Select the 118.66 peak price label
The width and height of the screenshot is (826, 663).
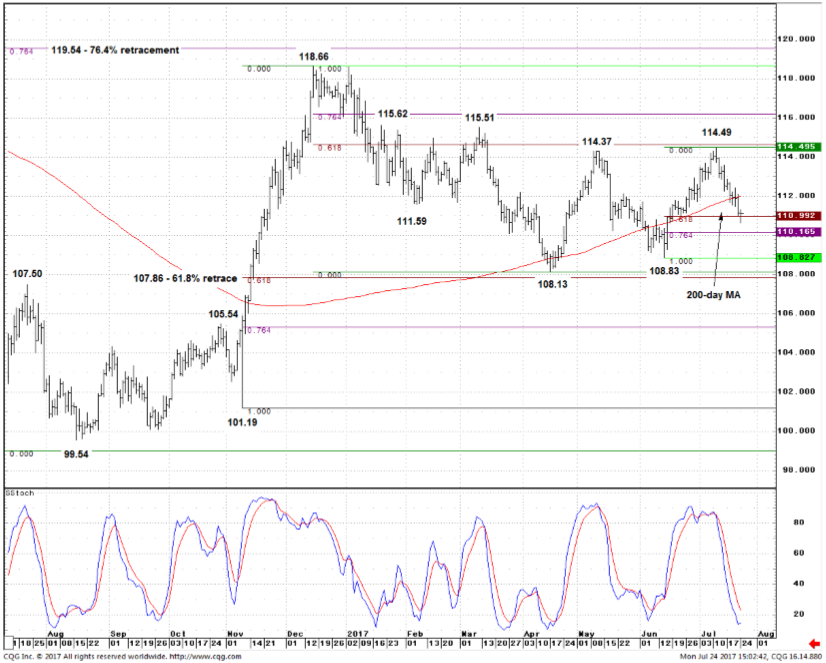click(316, 57)
